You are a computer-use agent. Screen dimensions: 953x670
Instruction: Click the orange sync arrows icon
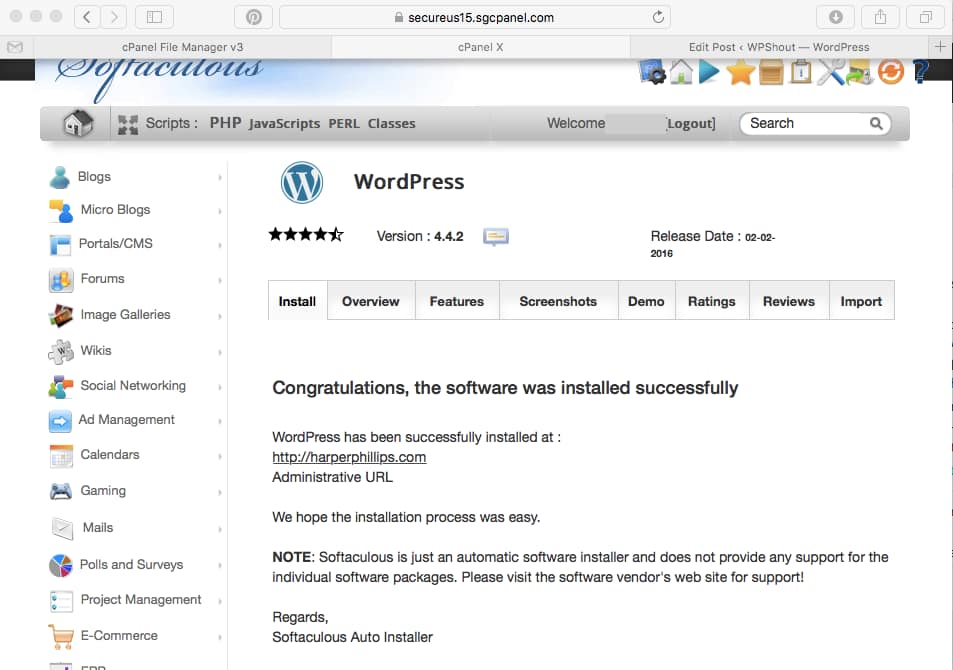tap(890, 72)
